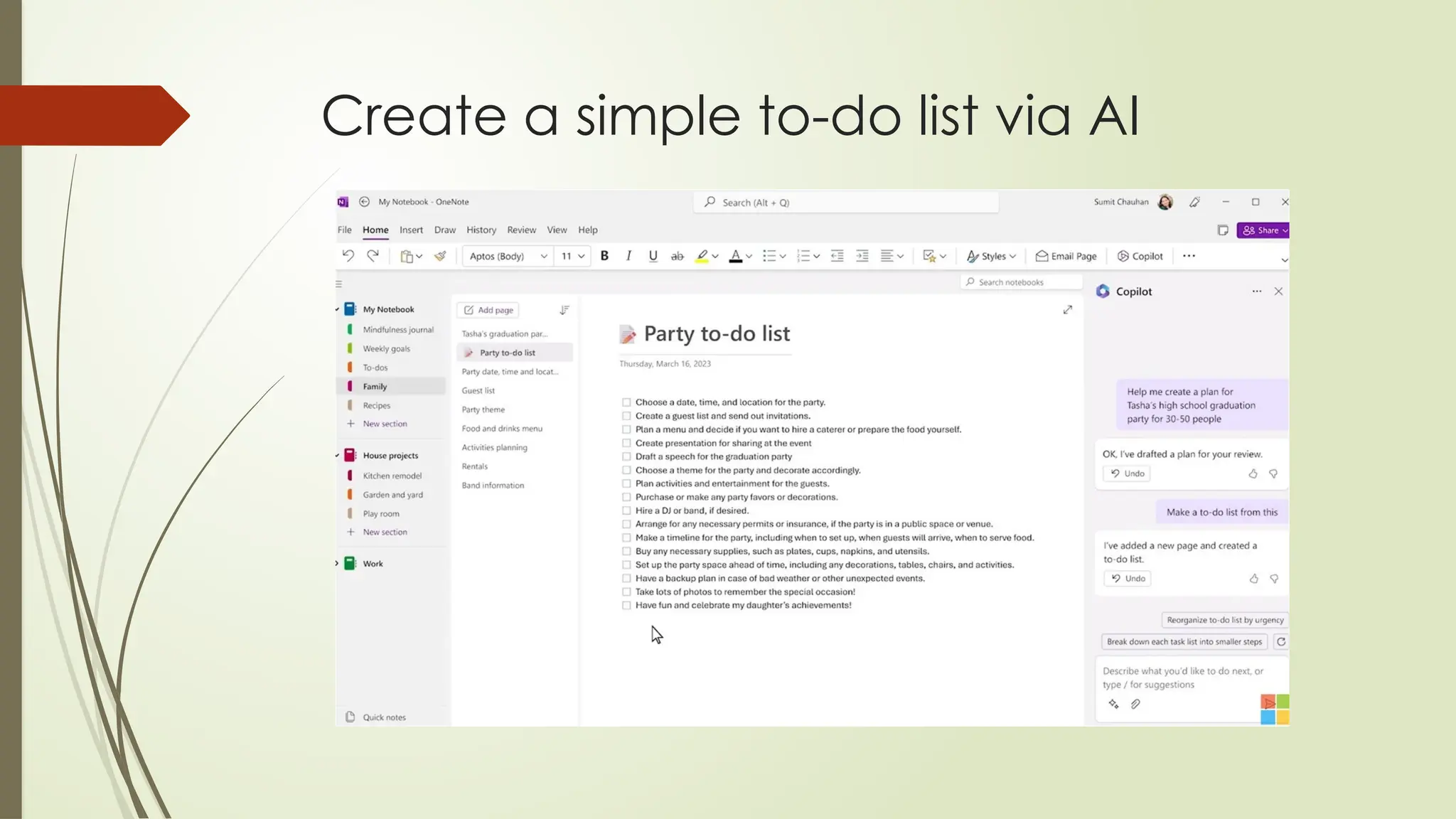Apply the font color swatch
Screen dimensions: 1456x819
tap(736, 256)
